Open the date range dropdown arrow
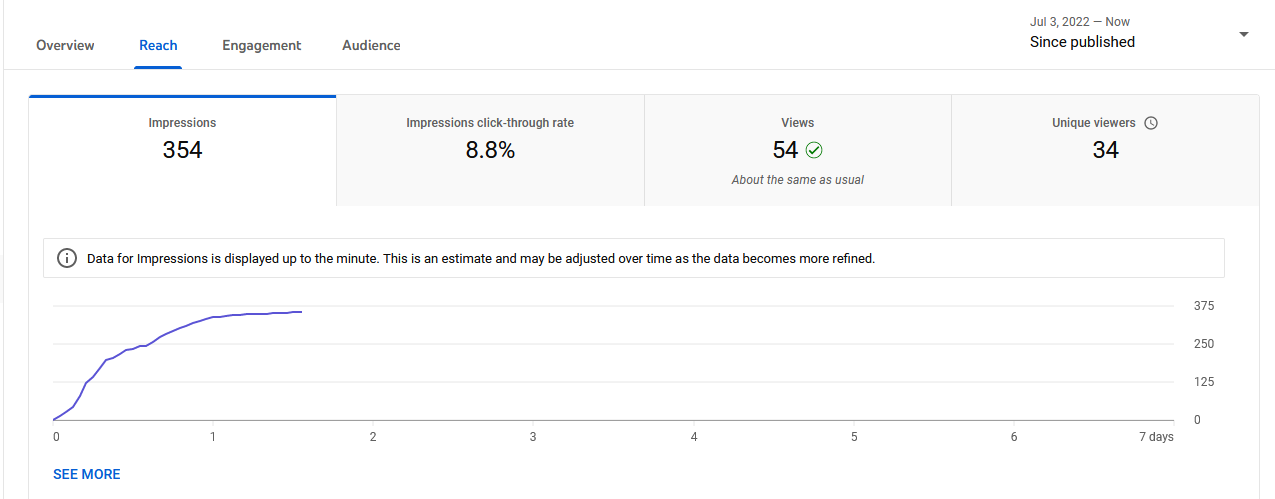 (1244, 34)
